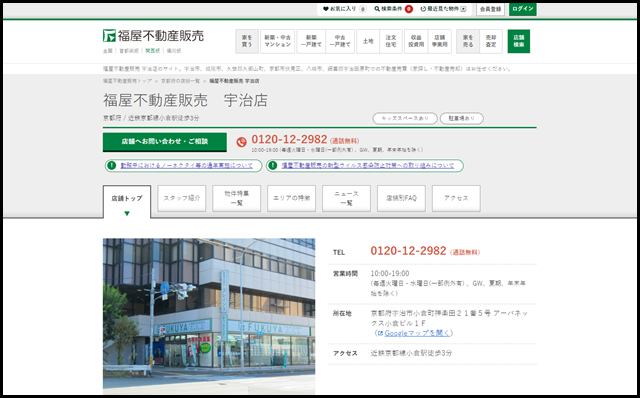Screen dimensions: 640x398
Task: Open the 家を買う menu item
Action: click(x=247, y=41)
